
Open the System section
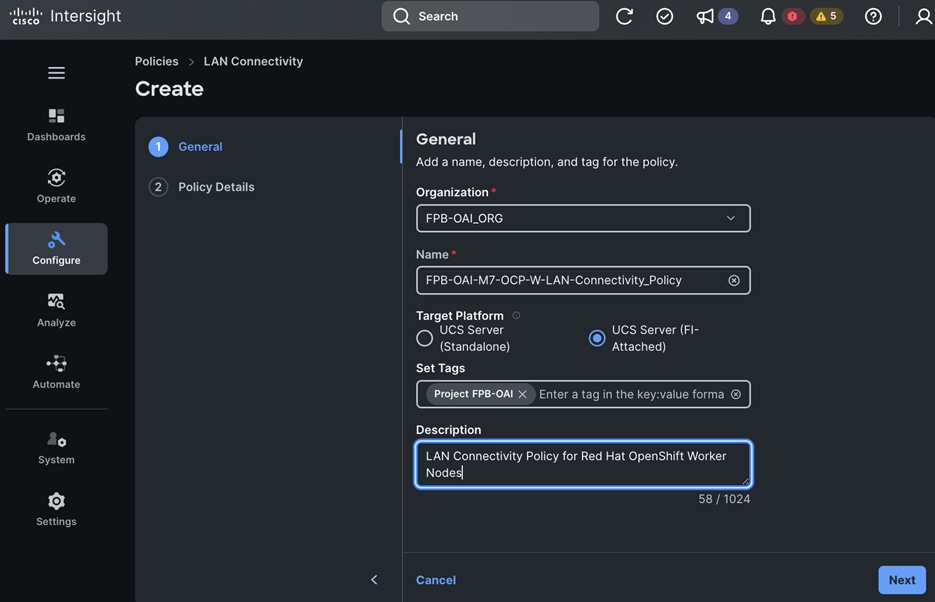coord(56,448)
